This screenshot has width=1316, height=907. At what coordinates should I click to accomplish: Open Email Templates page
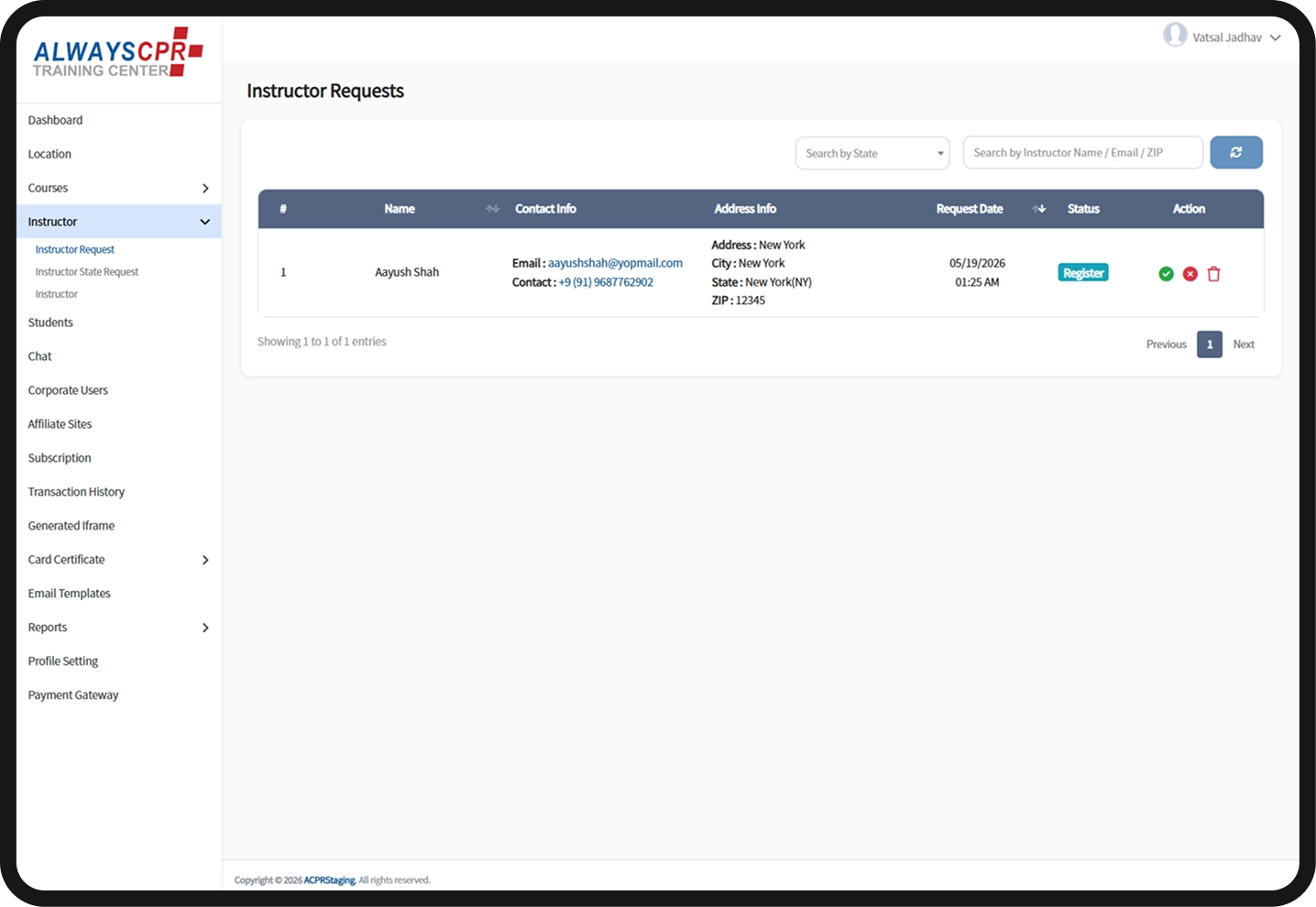coord(69,594)
